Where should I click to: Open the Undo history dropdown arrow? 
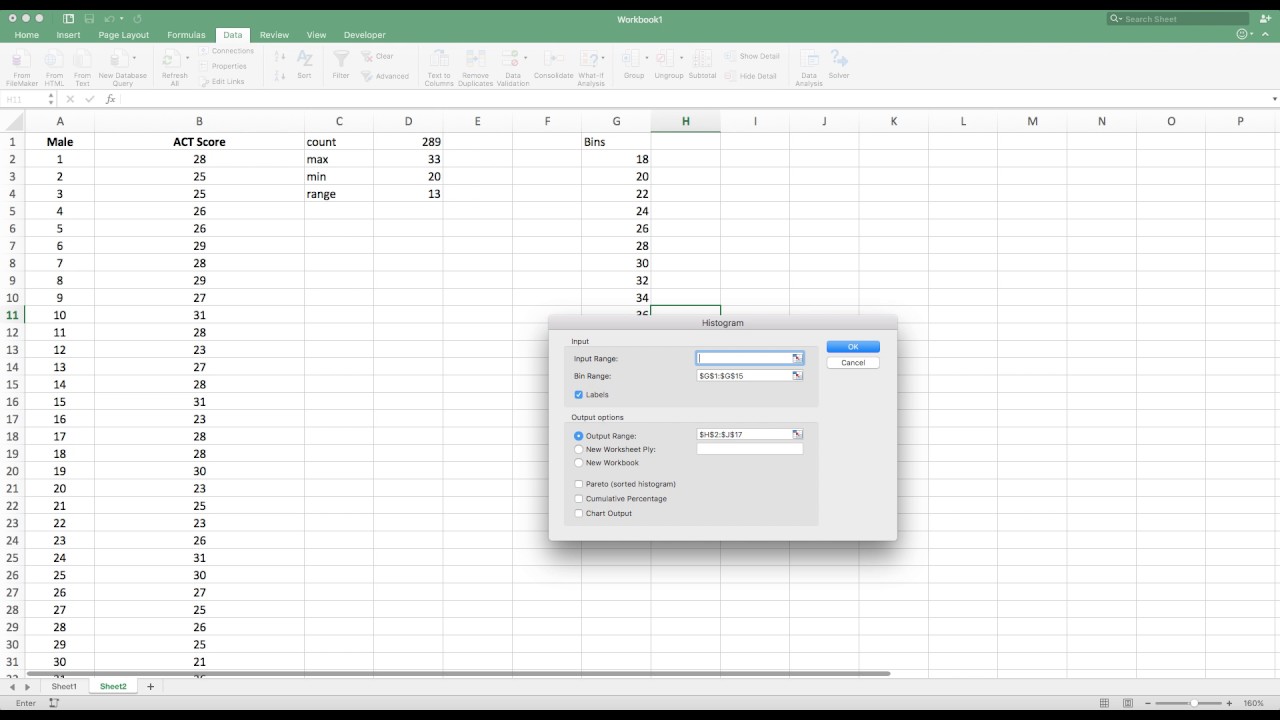click(x=124, y=19)
